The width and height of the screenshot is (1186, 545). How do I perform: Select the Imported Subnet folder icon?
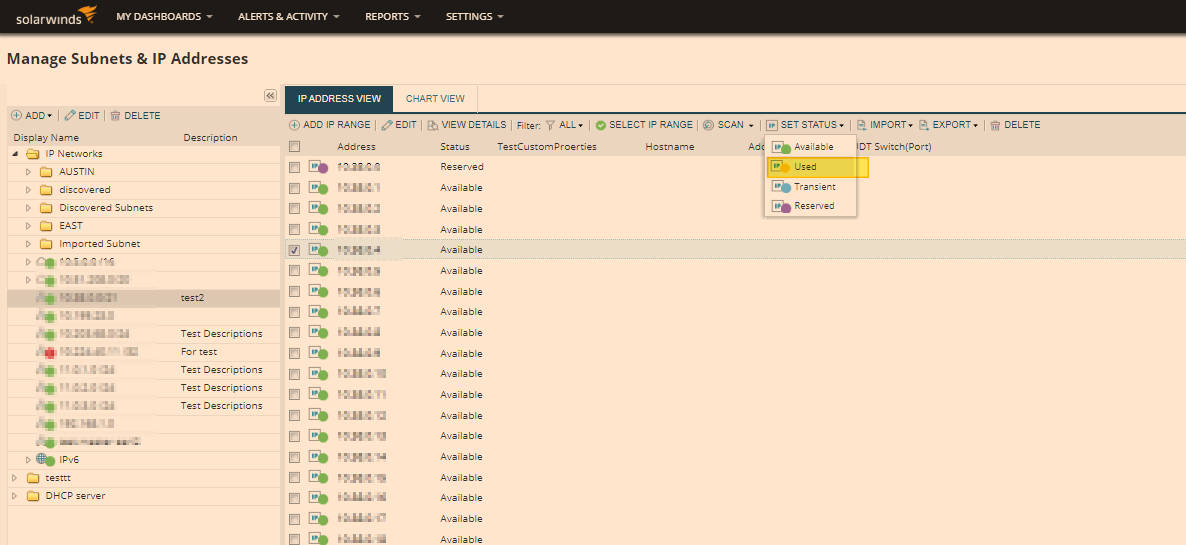click(x=46, y=244)
